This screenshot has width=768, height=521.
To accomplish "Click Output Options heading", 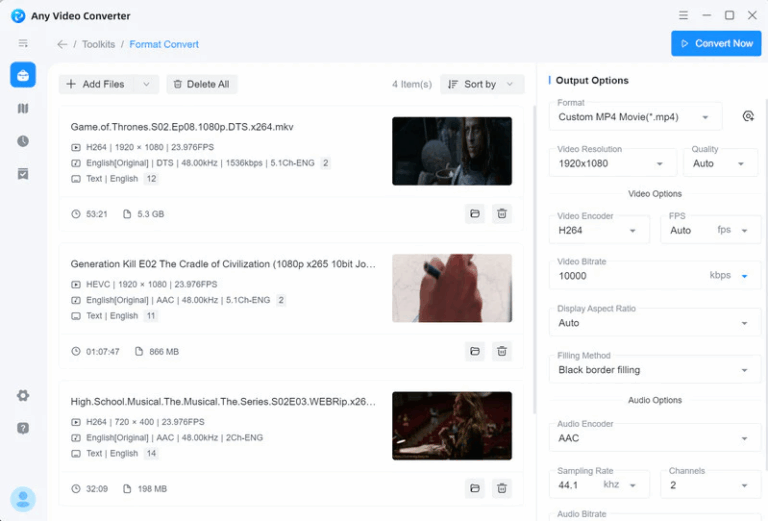I will [592, 80].
